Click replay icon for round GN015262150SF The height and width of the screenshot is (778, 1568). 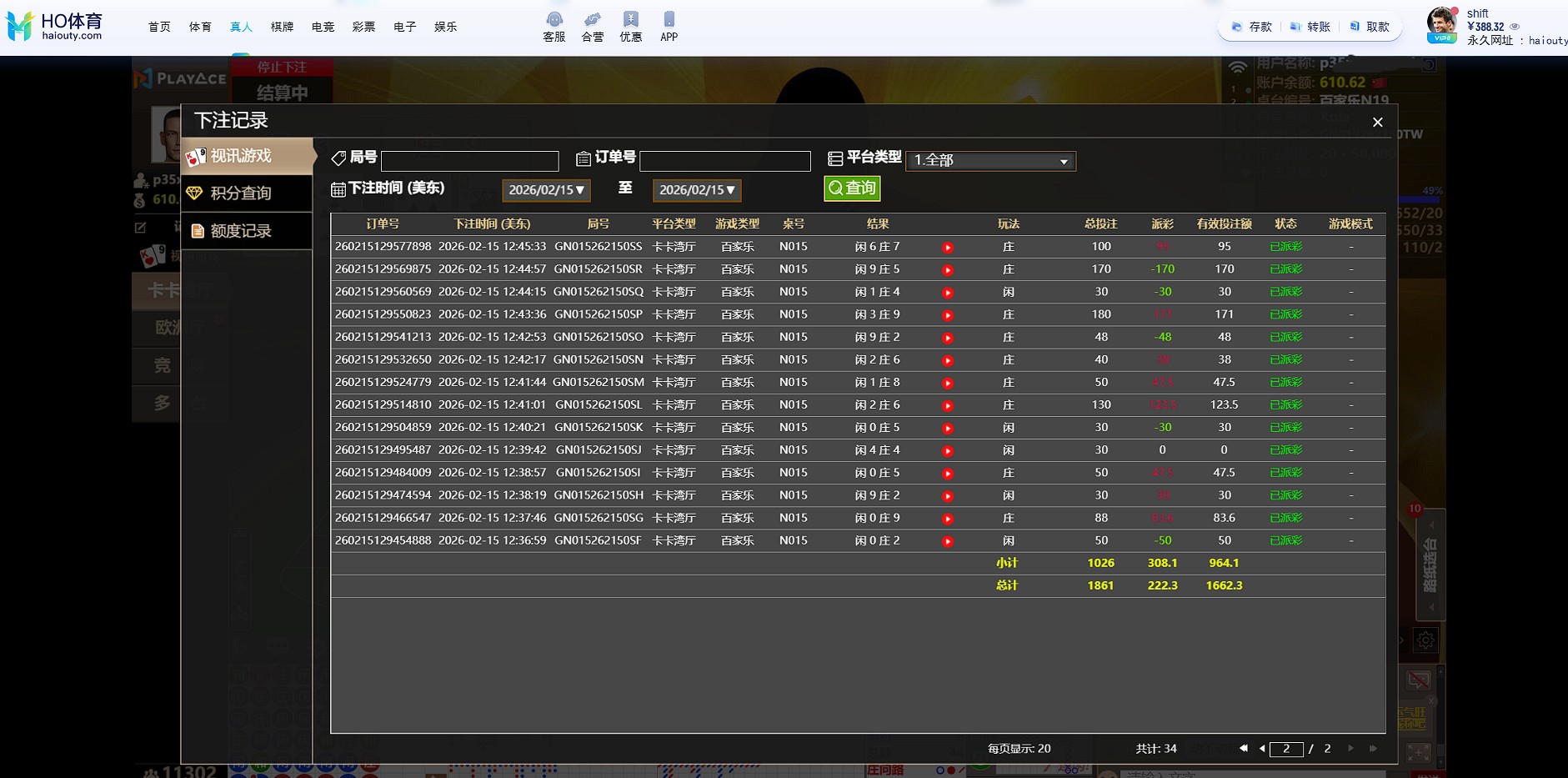[x=947, y=541]
